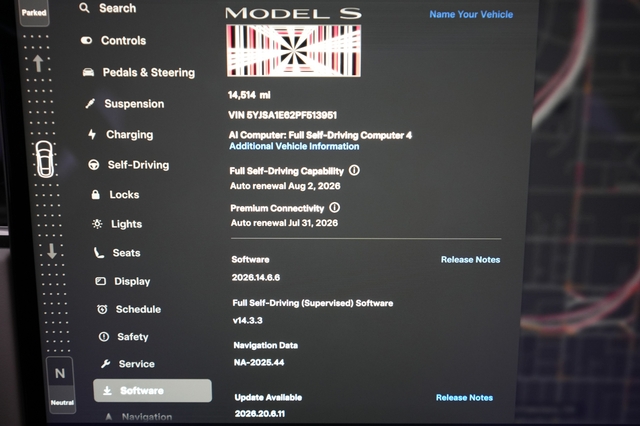Tap the Locks padlock icon
This screenshot has width=640, height=426.
[x=96, y=194]
